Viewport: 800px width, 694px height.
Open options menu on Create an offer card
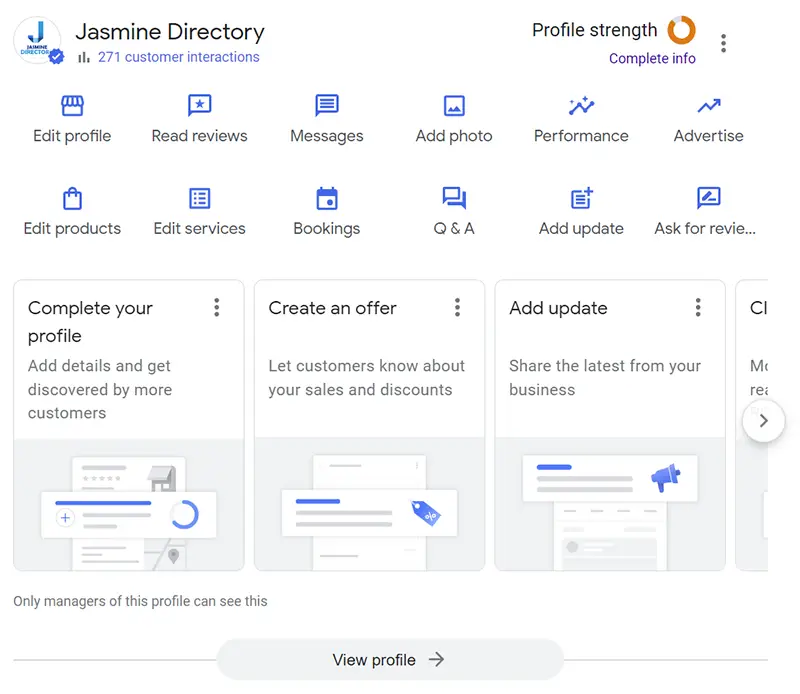coord(457,308)
